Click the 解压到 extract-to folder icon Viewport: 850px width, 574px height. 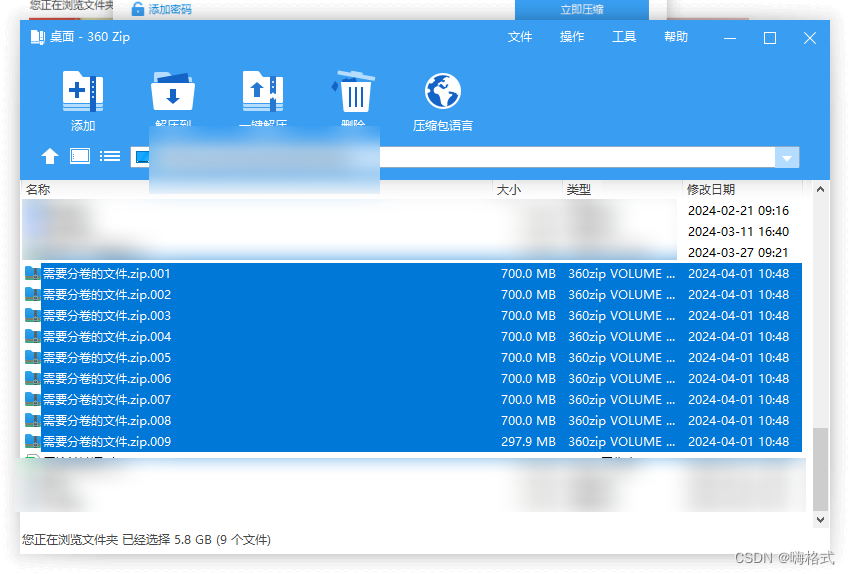pos(173,91)
